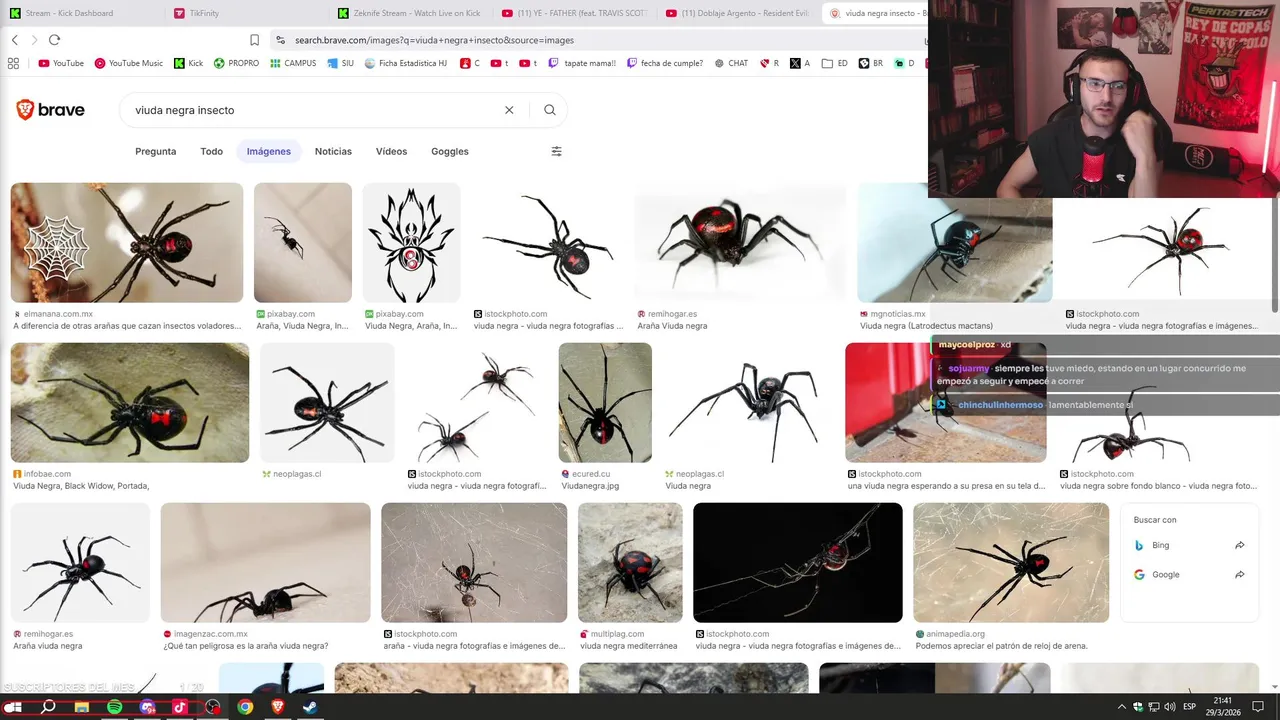
Task: Open the bookmarks grid icon
Action: [x=13, y=63]
